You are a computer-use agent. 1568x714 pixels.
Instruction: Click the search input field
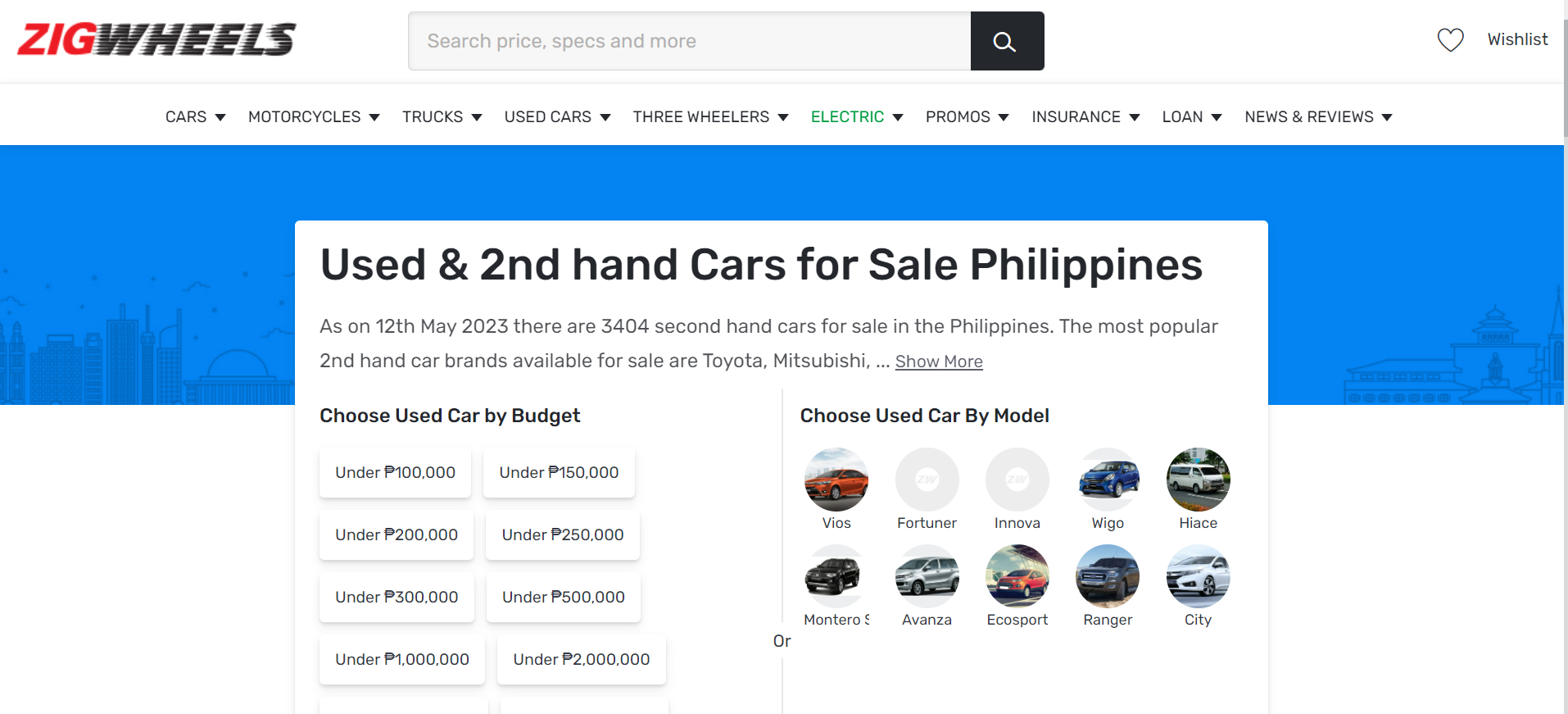point(688,41)
